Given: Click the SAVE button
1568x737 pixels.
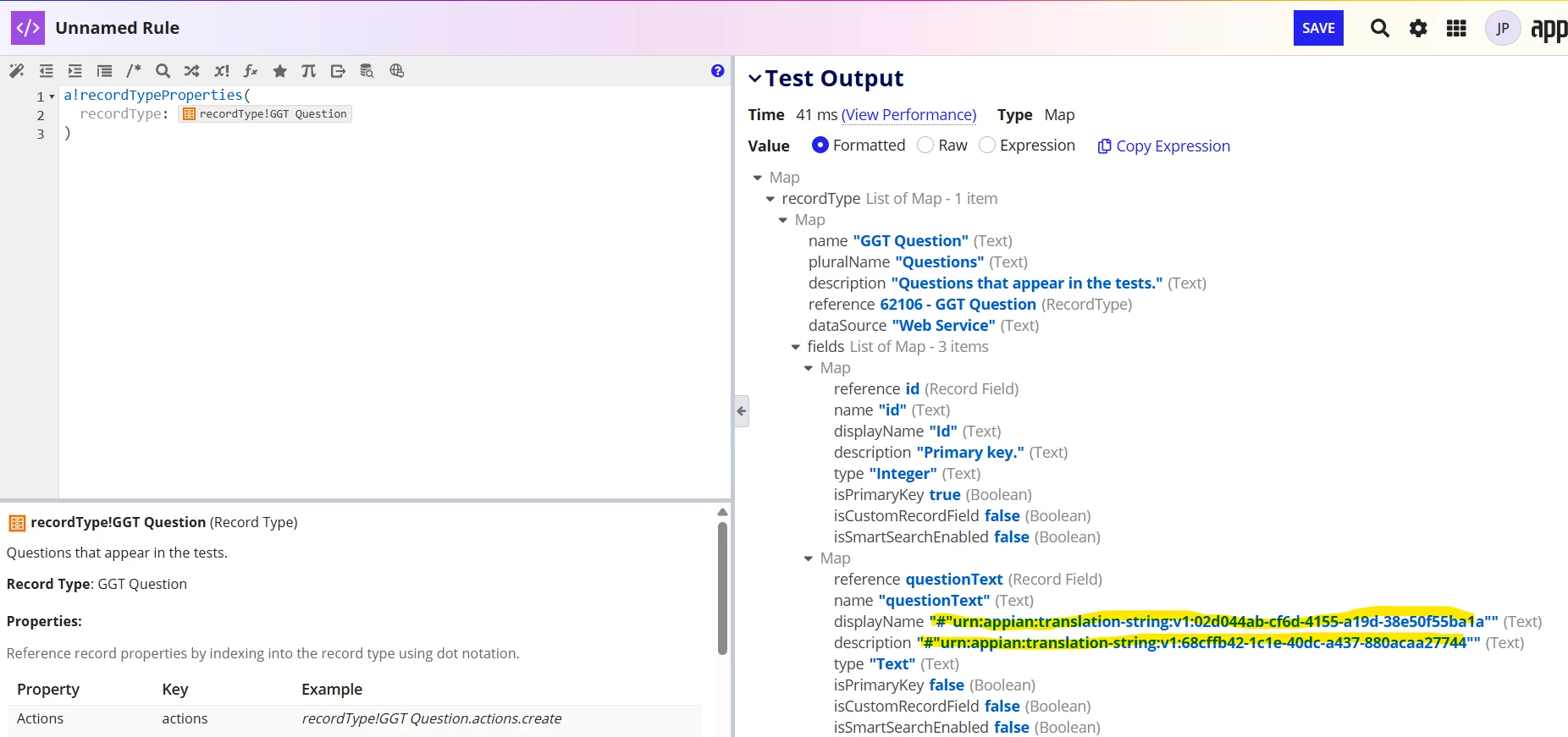Looking at the screenshot, I should [1318, 28].
